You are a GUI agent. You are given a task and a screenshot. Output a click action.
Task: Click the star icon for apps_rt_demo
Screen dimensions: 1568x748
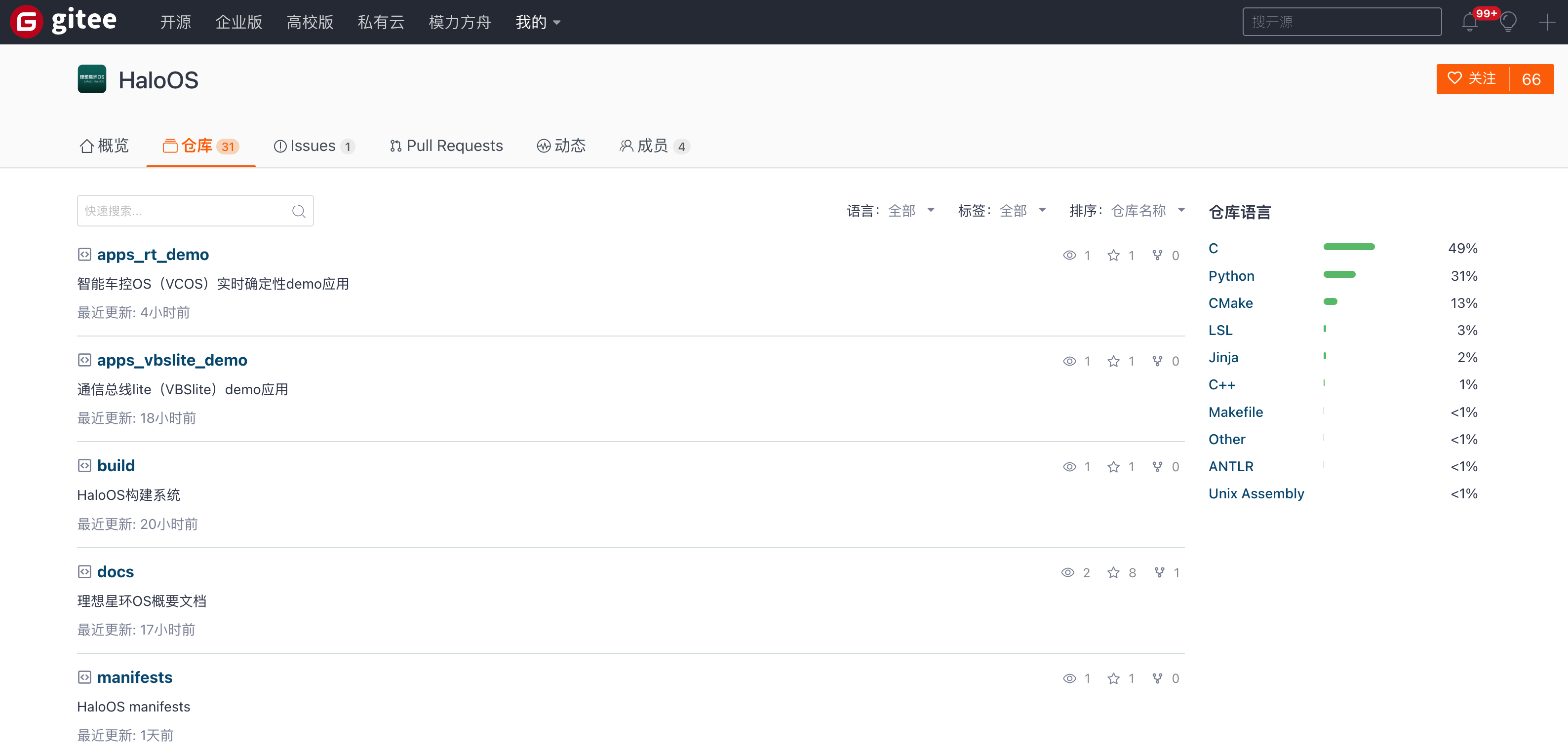coord(1113,256)
